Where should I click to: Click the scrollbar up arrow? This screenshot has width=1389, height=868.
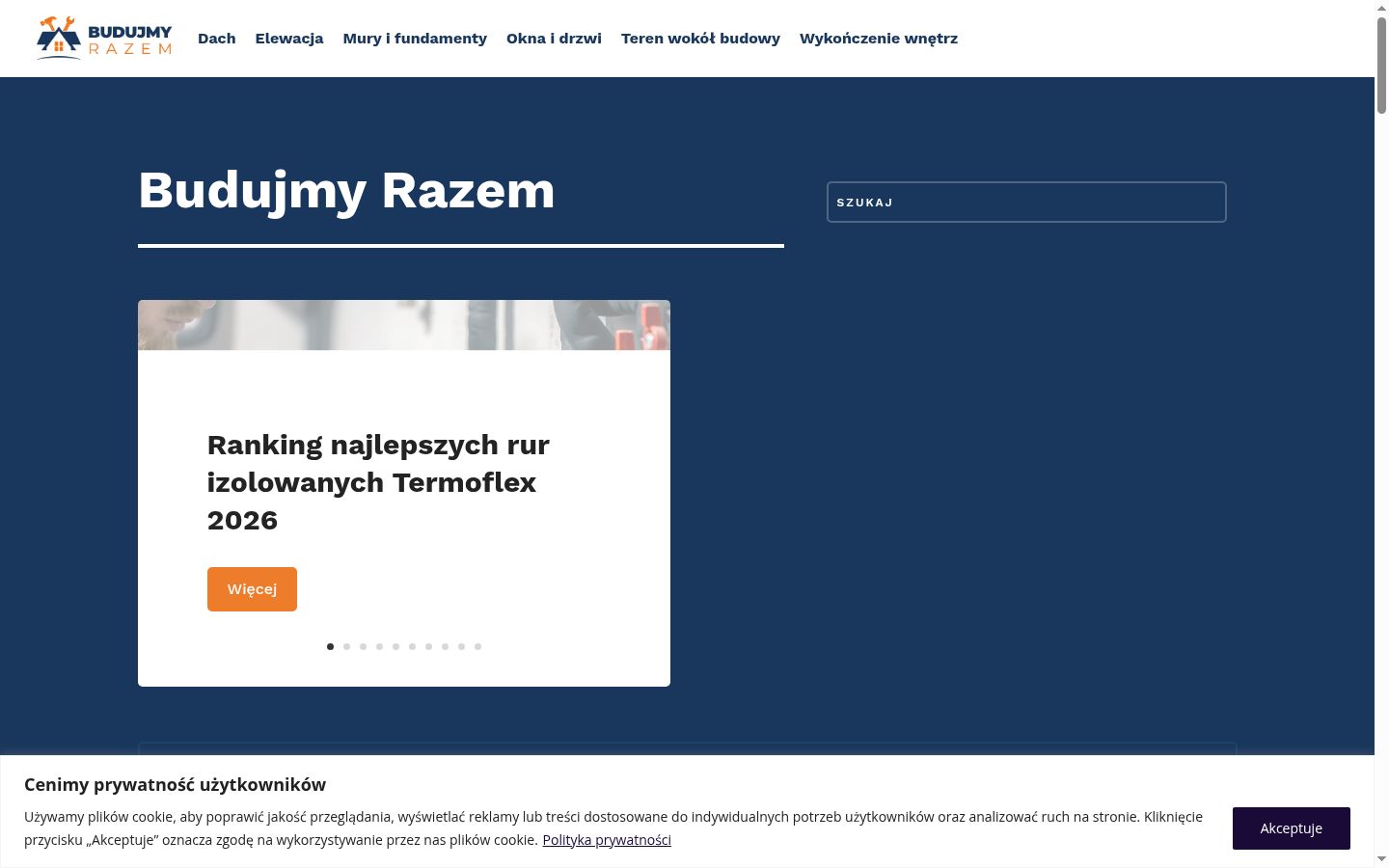tap(1381, 7)
